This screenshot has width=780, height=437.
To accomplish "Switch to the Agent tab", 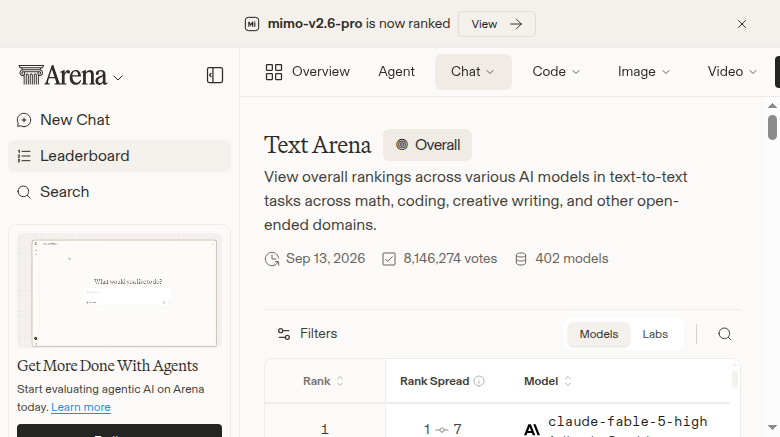I will [396, 72].
